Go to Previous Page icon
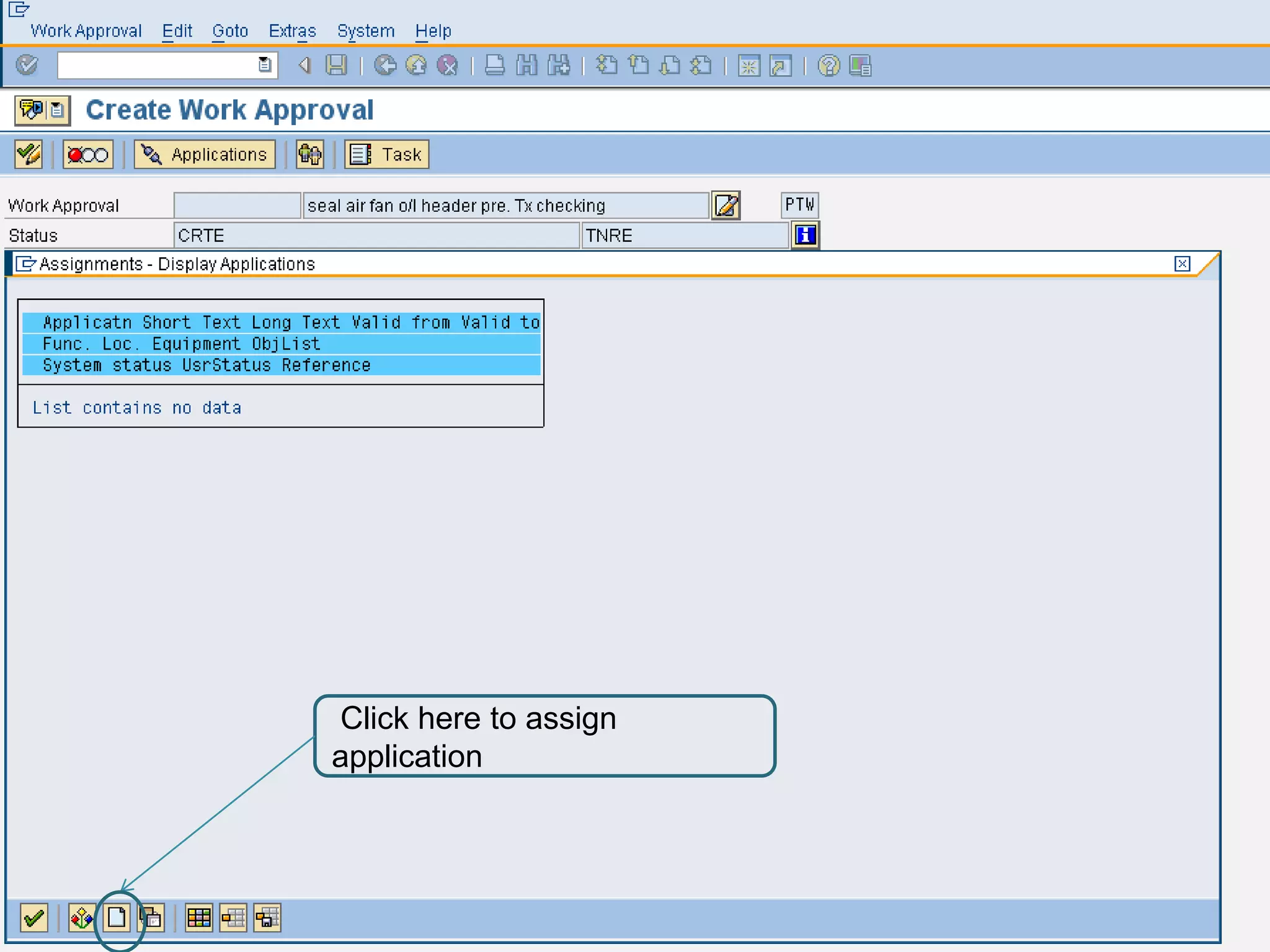 point(638,65)
